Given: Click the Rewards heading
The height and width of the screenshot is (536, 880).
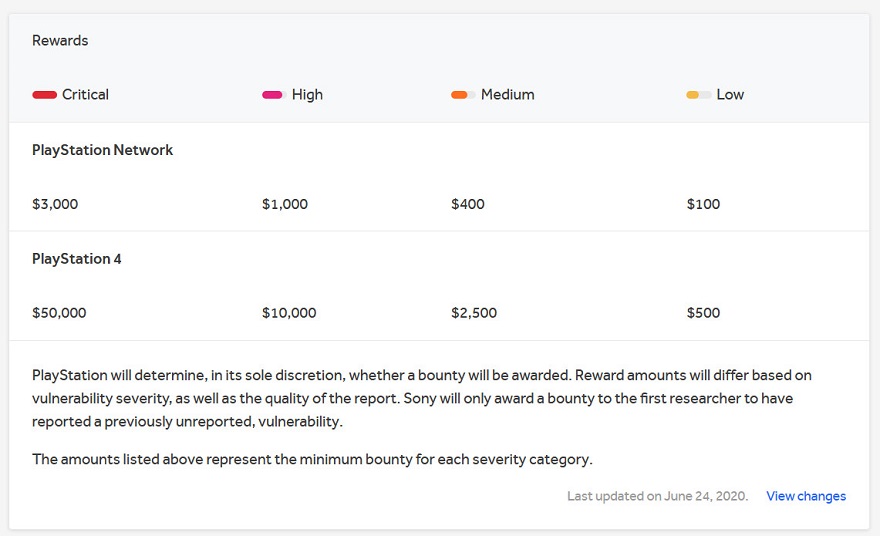Looking at the screenshot, I should tap(60, 40).
